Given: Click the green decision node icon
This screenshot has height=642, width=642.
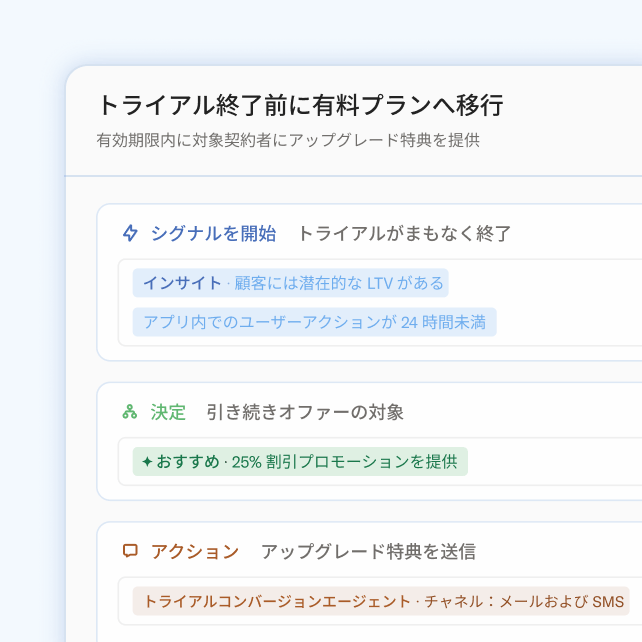Looking at the screenshot, I should (130, 412).
